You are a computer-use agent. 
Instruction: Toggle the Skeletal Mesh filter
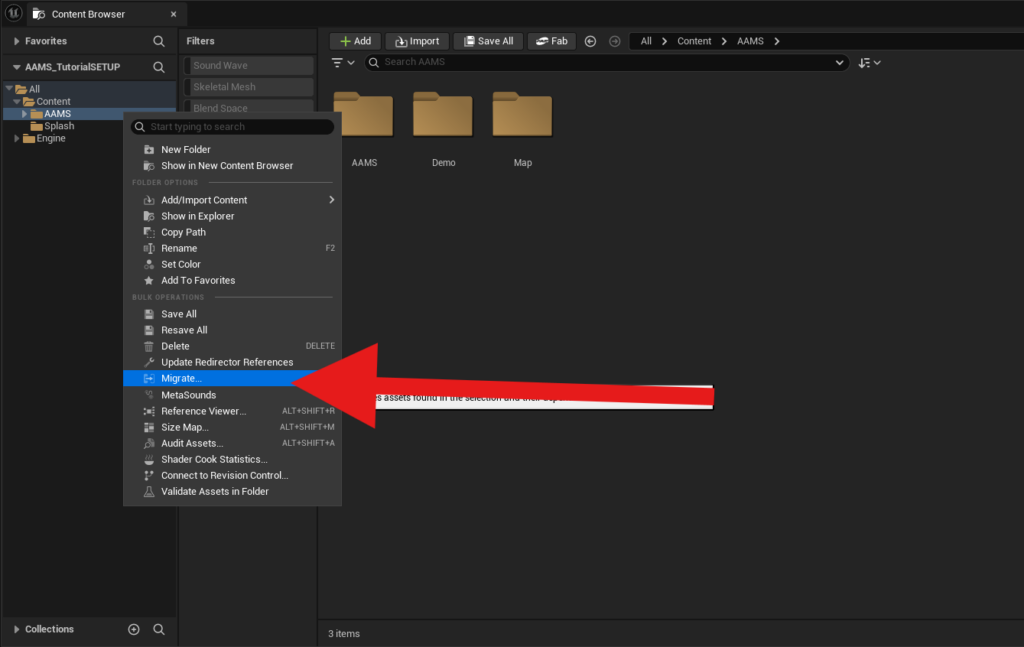(248, 87)
